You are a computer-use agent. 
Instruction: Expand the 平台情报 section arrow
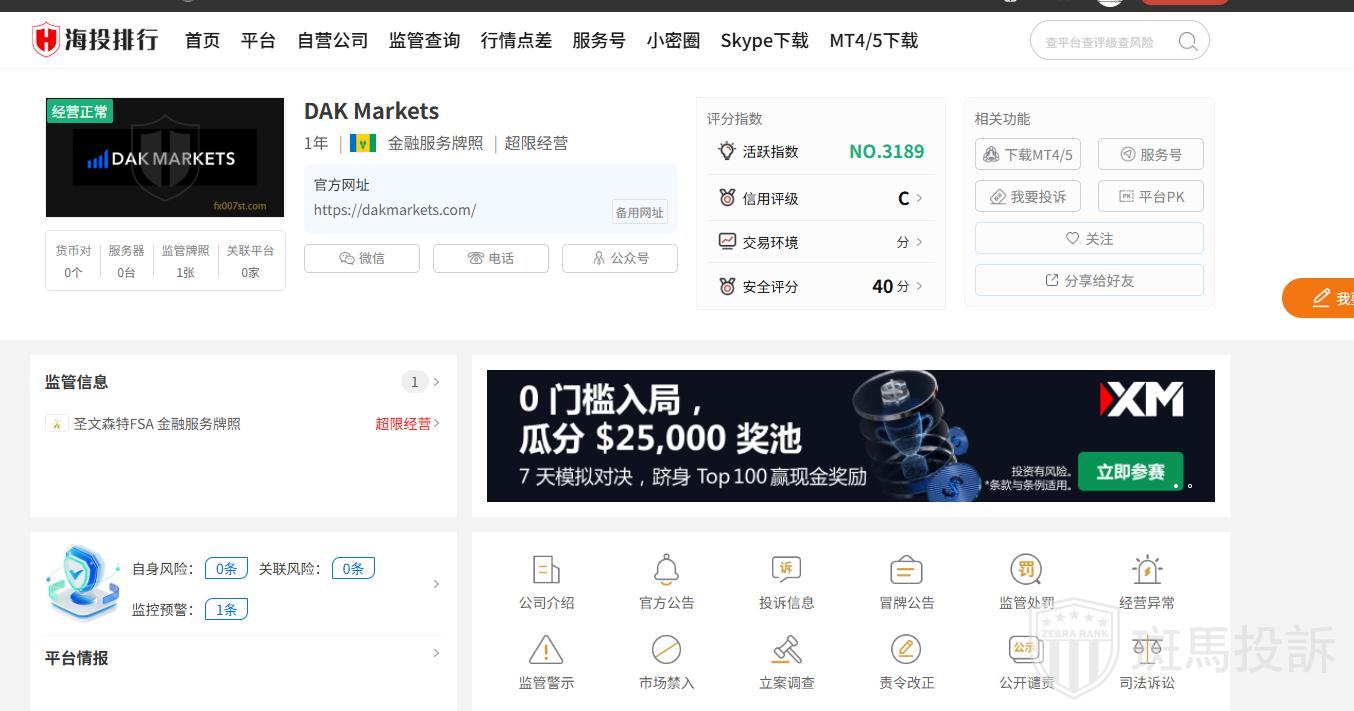pyautogui.click(x=436, y=653)
